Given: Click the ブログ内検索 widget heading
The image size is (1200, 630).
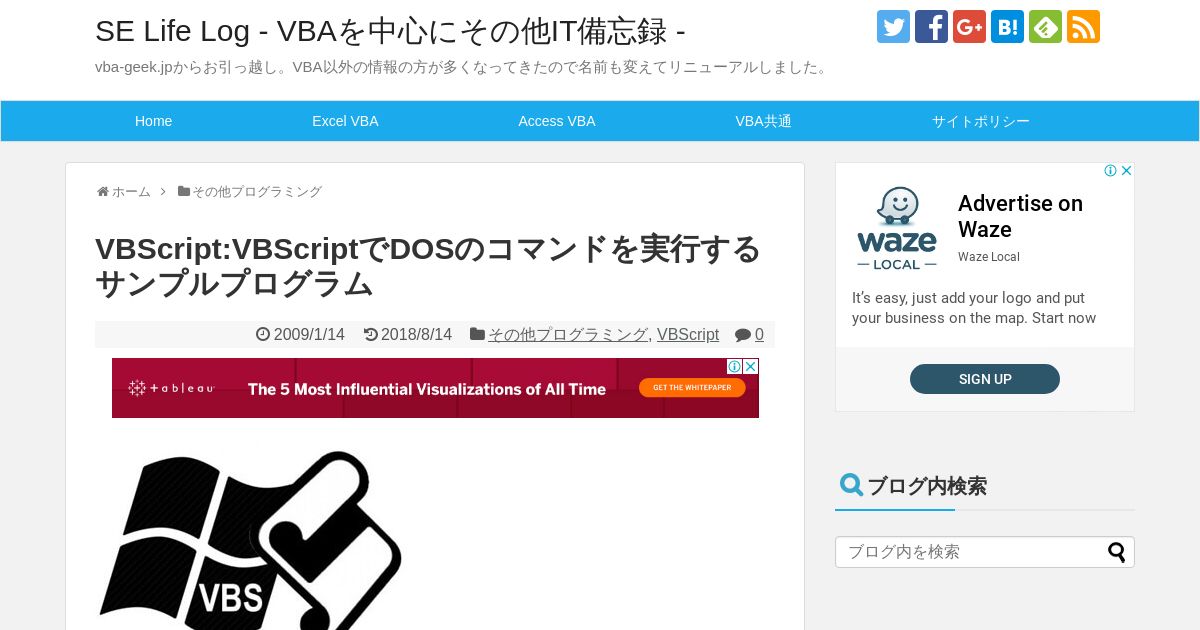Looking at the screenshot, I should (927, 486).
